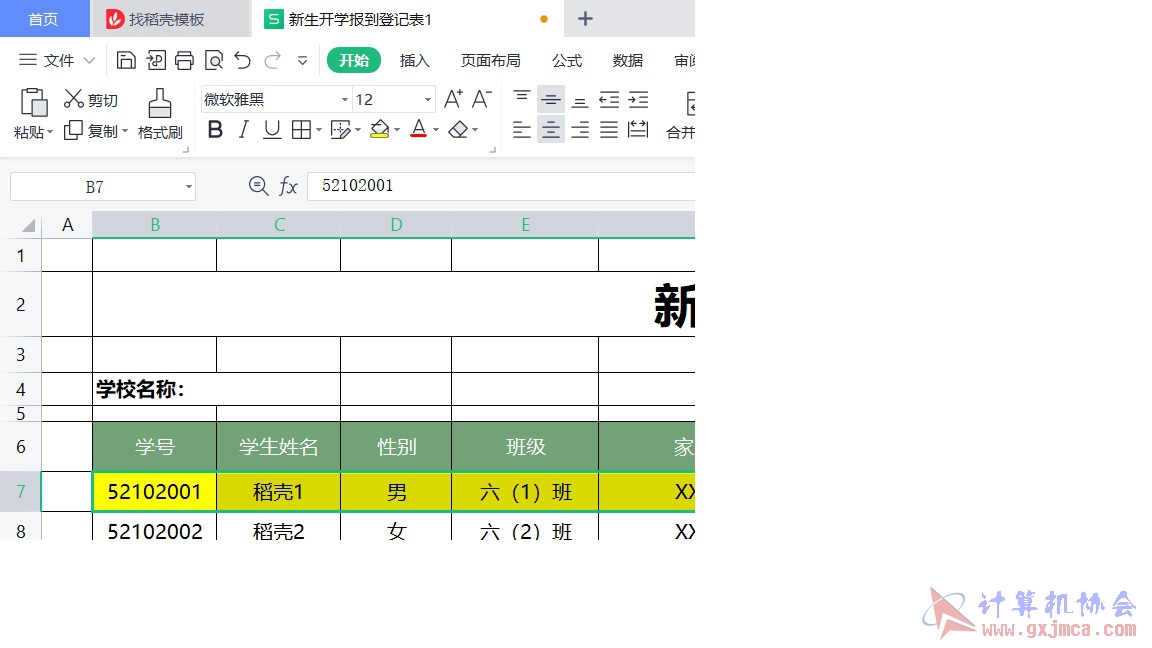Viewport: 1152px width, 648px height.
Task: Toggle vertical middle alignment
Action: [550, 98]
